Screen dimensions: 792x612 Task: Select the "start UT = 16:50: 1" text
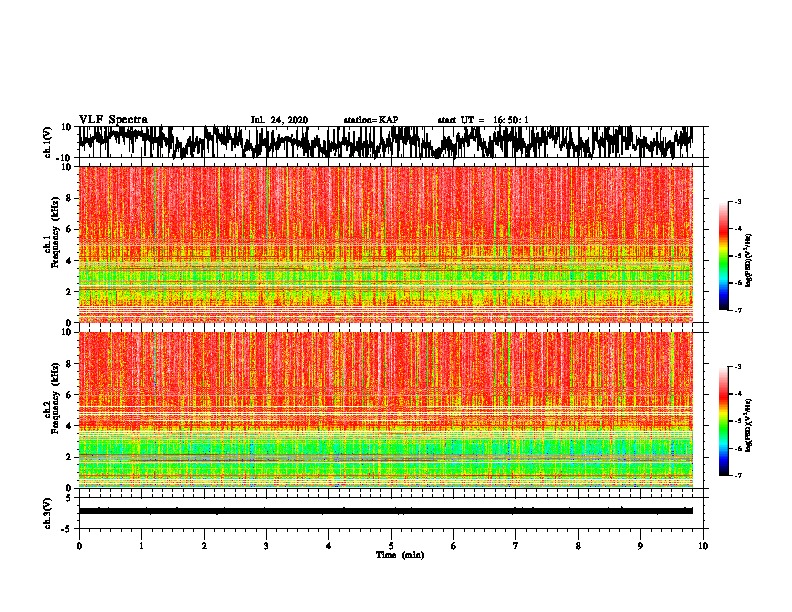point(483,120)
